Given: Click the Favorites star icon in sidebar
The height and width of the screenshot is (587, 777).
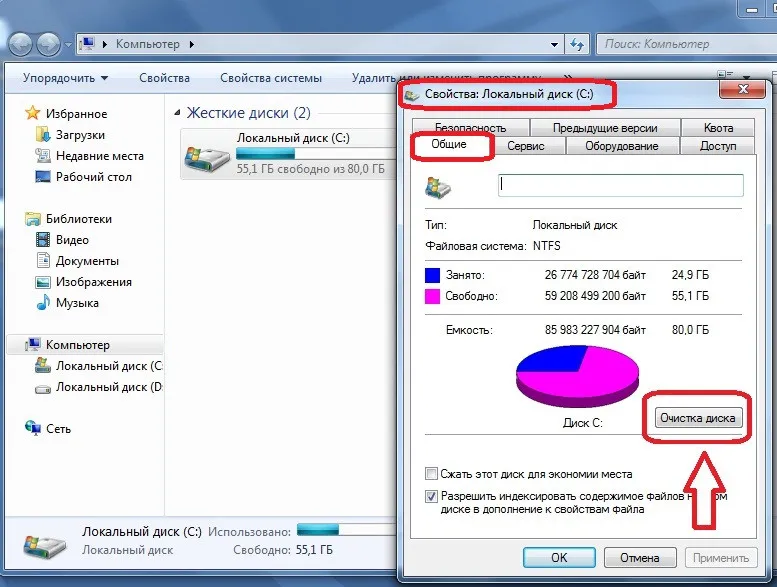Looking at the screenshot, I should point(33,114).
